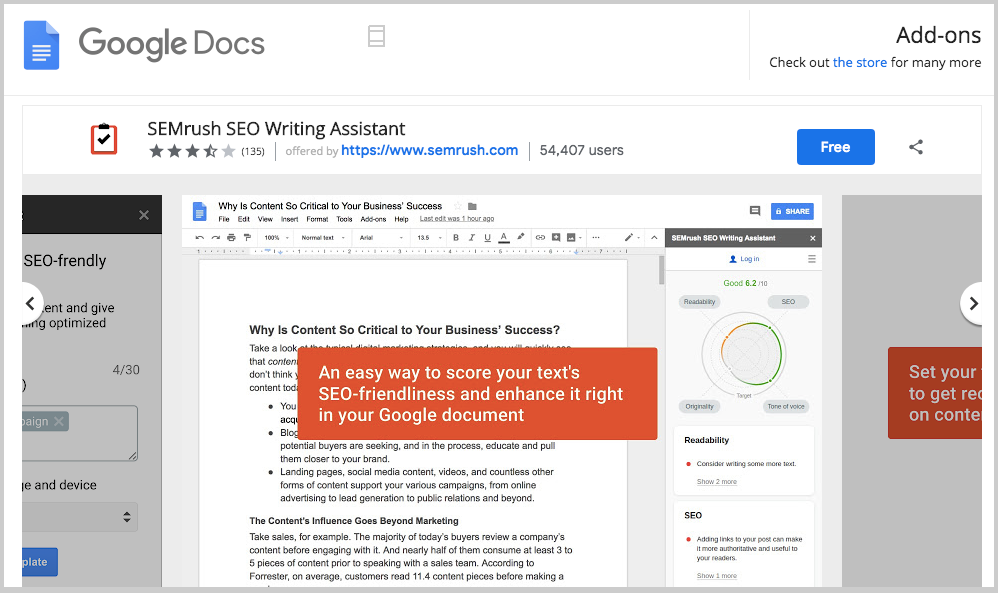Open the Insert menu
The image size is (998, 593).
point(290,219)
